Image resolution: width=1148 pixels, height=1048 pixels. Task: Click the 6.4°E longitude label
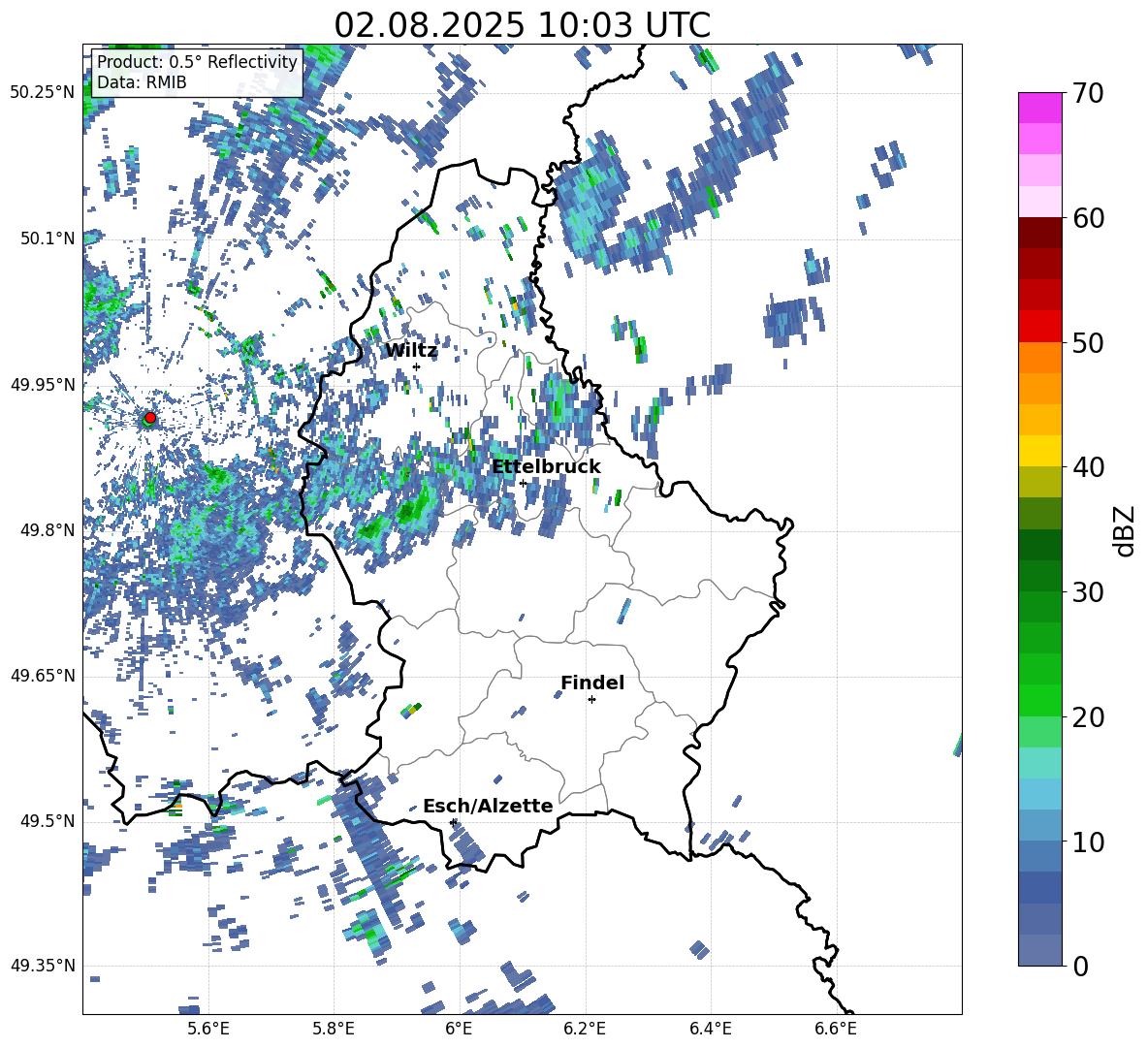(x=711, y=1029)
